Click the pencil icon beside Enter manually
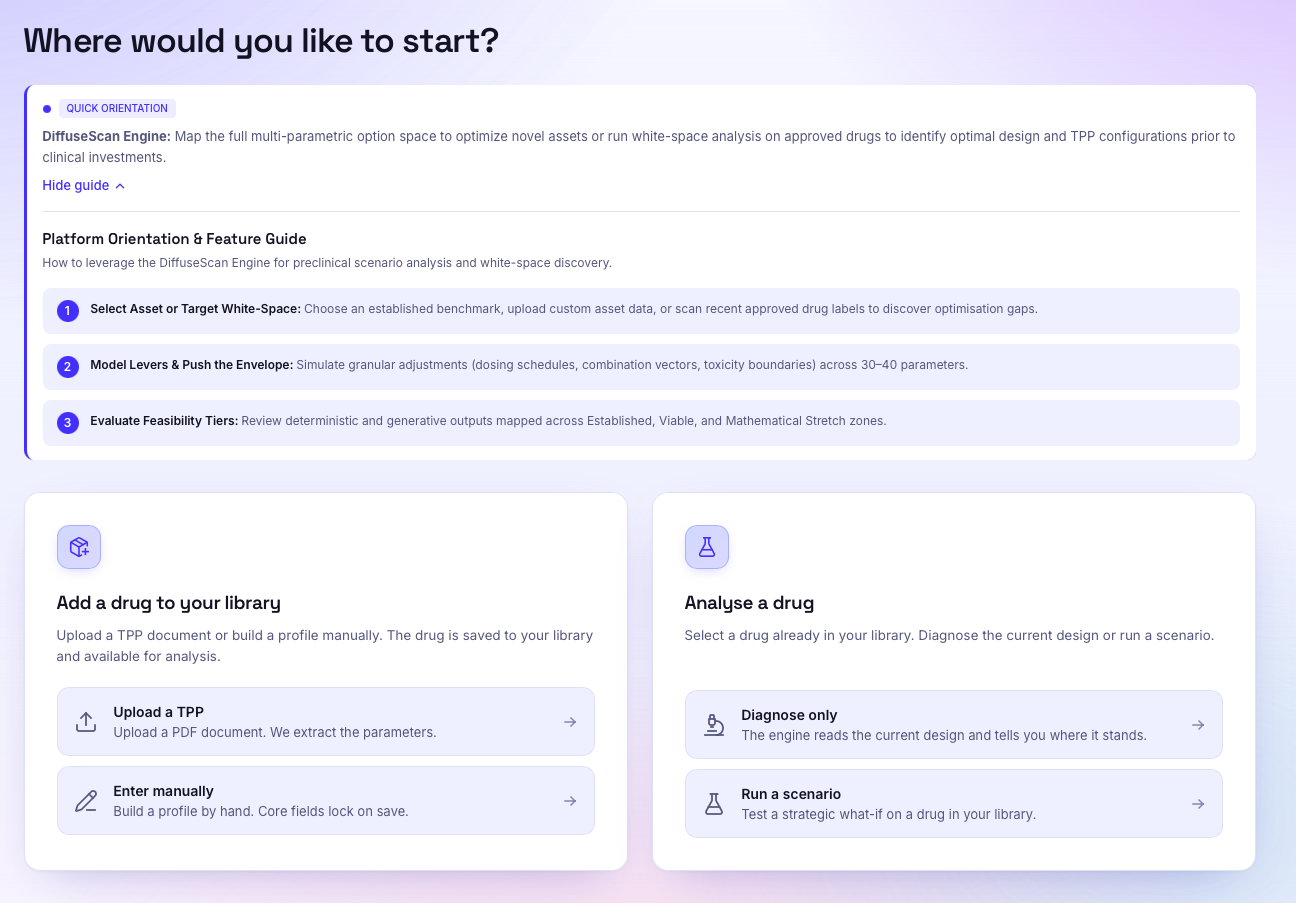This screenshot has height=903, width=1296. pyautogui.click(x=86, y=801)
